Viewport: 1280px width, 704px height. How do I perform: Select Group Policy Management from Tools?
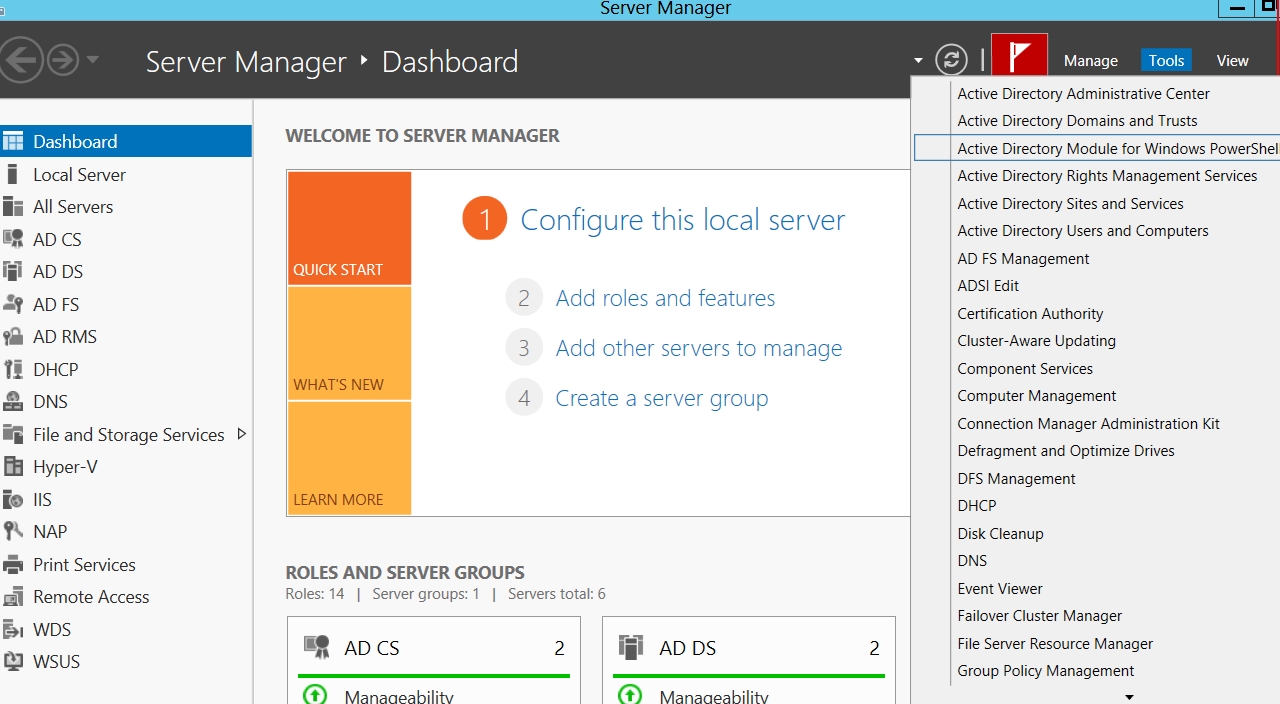pyautogui.click(x=1045, y=671)
